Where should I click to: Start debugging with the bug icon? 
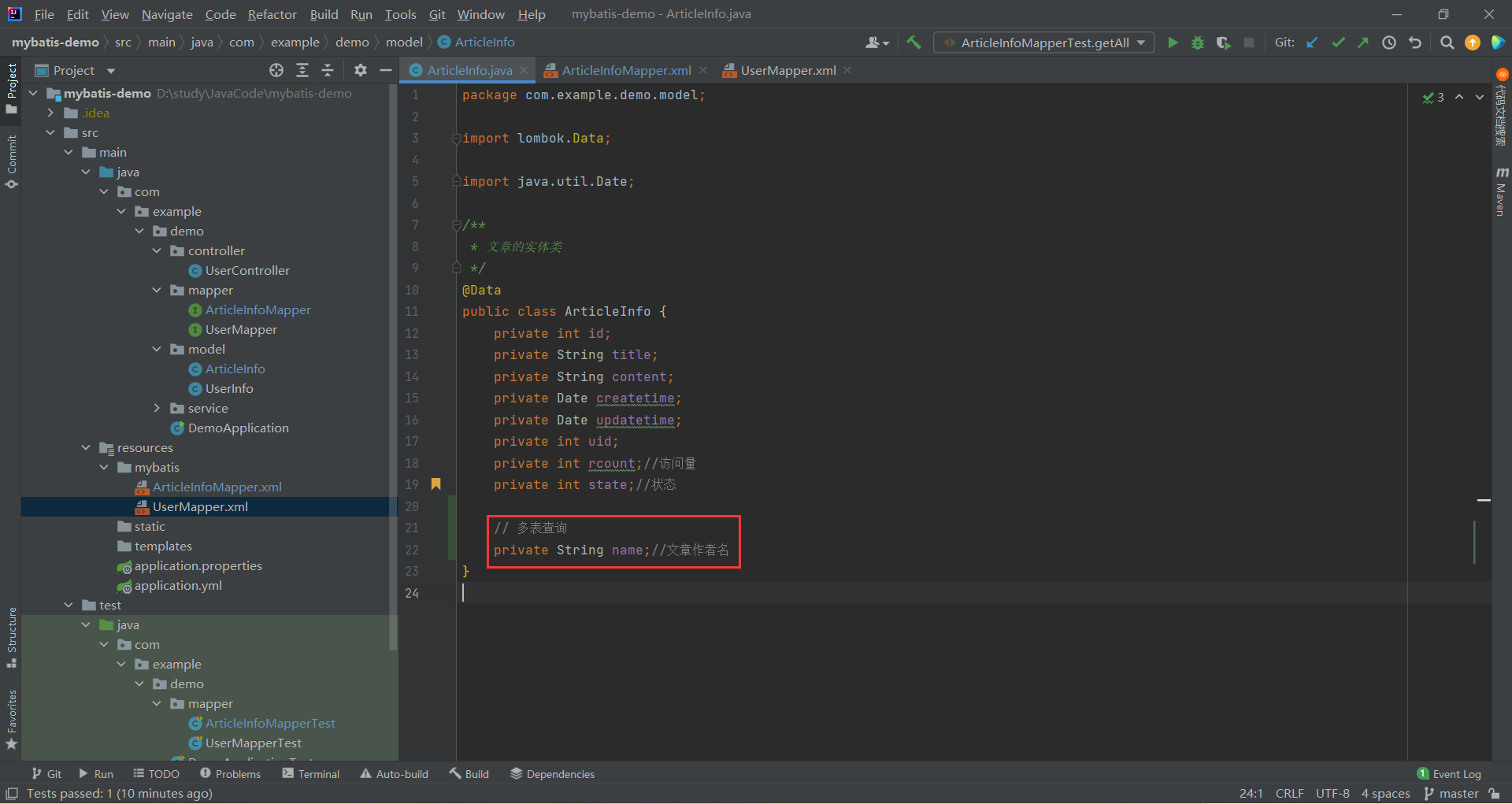(1198, 43)
